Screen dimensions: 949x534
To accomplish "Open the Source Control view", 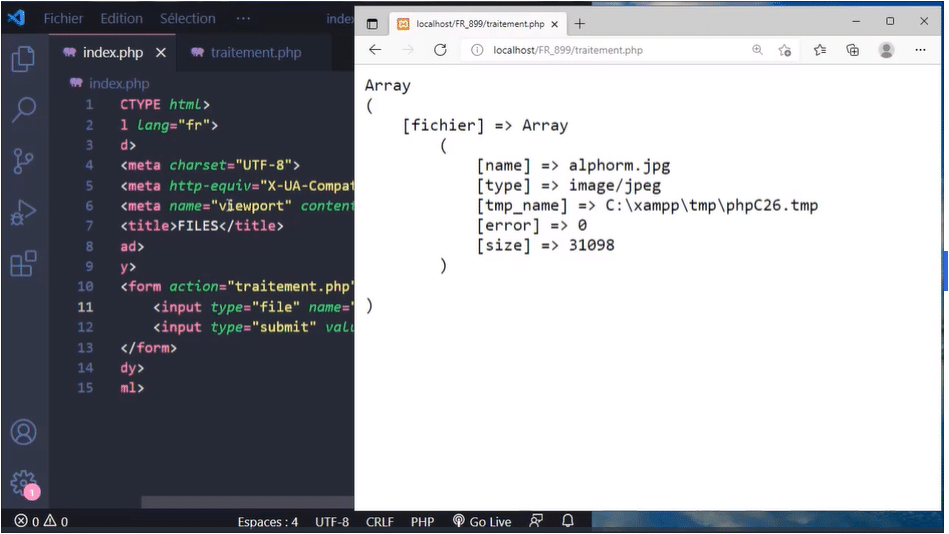I will click(23, 161).
